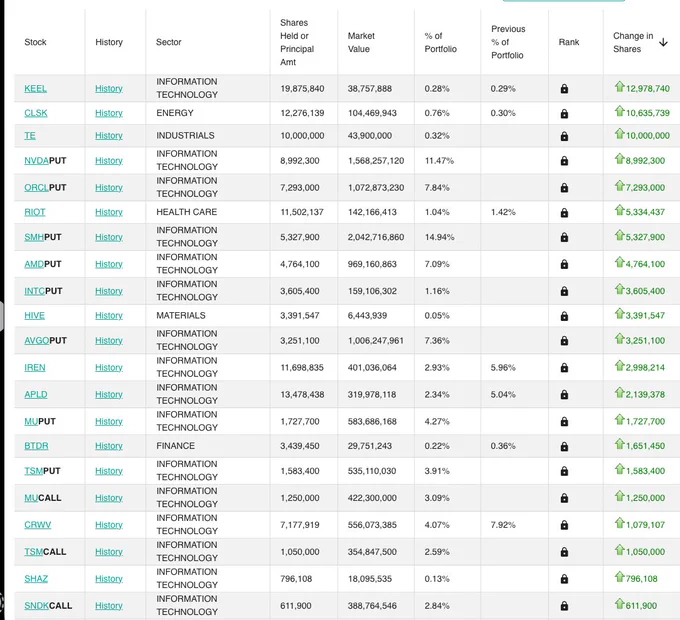Open the IREN stock link

click(x=35, y=367)
